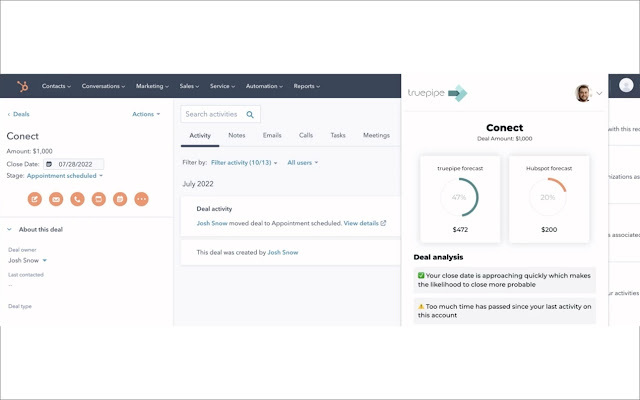This screenshot has width=640, height=400.
Task: Open the Reports menu
Action: pos(307,86)
